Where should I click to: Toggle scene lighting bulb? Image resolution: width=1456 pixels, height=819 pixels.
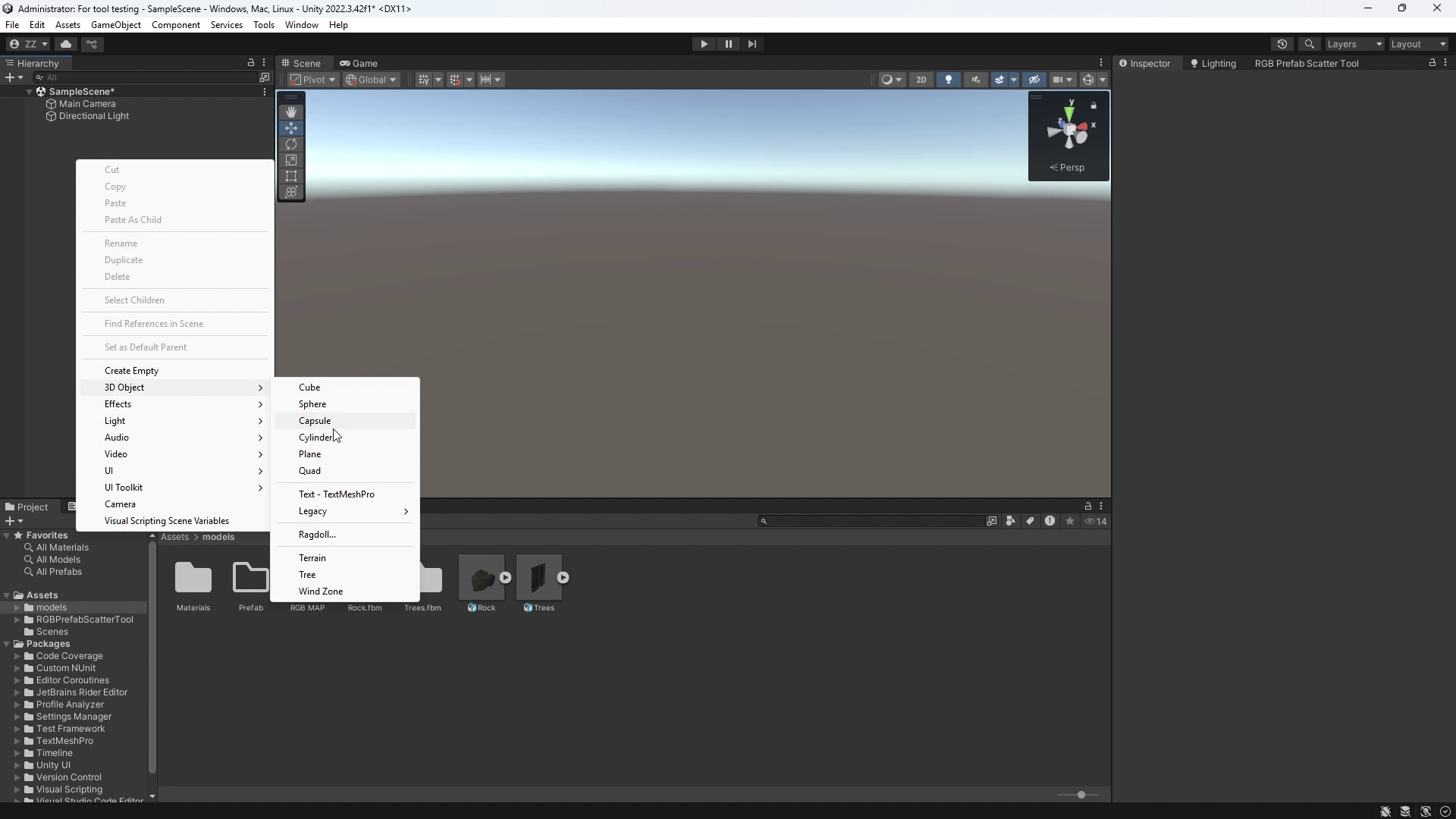(x=948, y=80)
